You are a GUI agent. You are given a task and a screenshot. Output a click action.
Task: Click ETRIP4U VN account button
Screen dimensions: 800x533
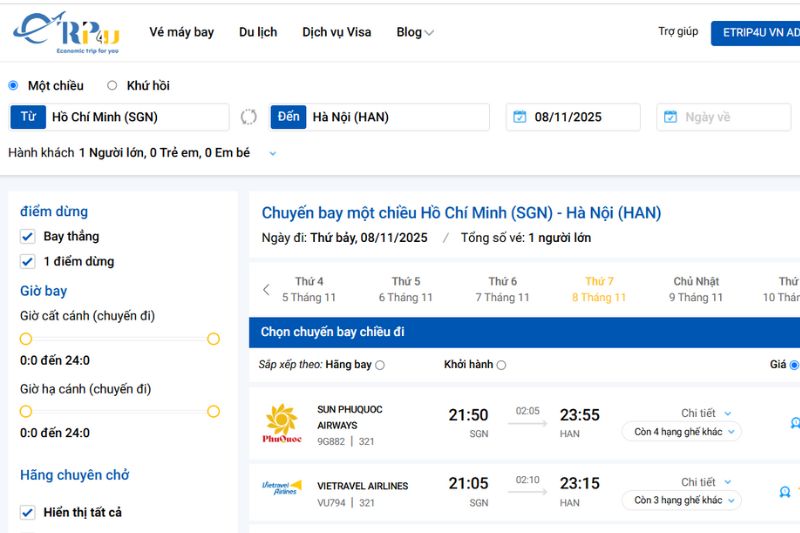pyautogui.click(x=756, y=33)
